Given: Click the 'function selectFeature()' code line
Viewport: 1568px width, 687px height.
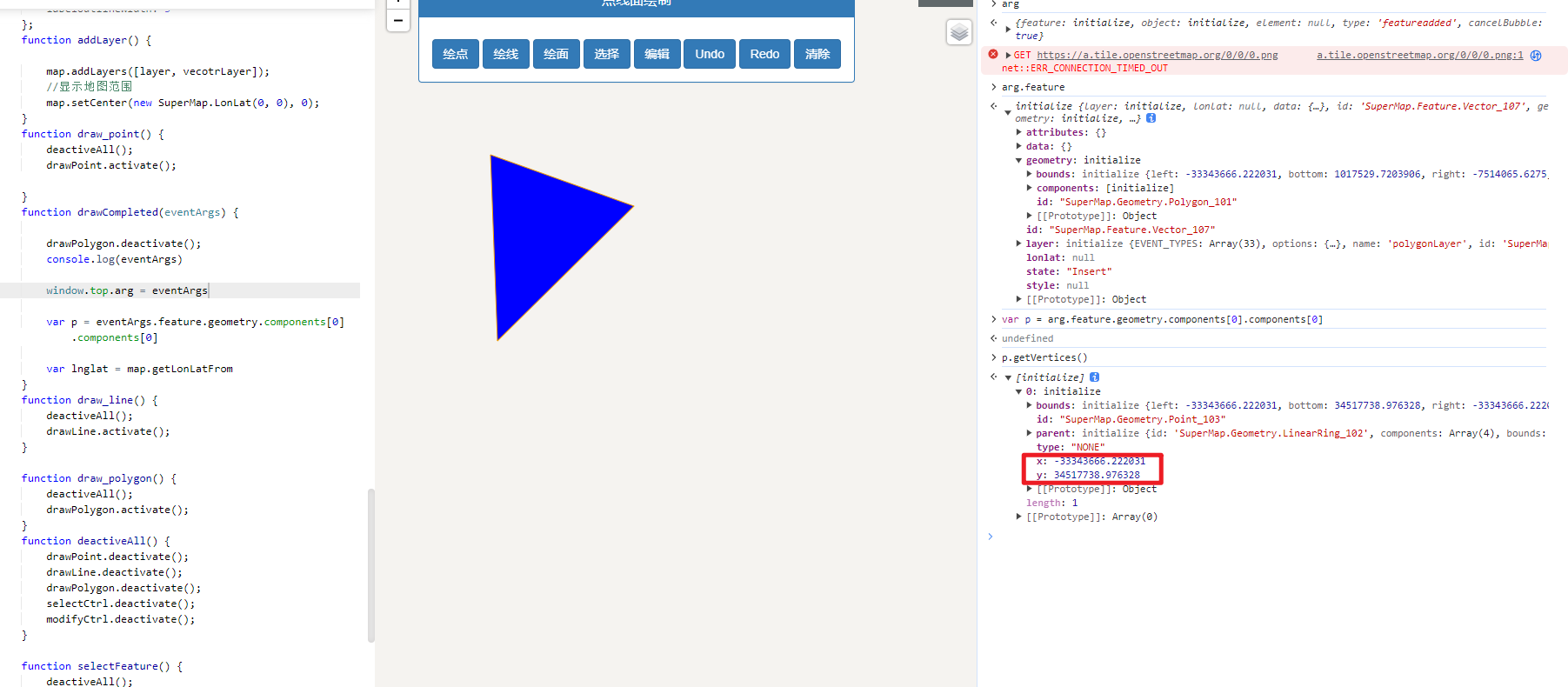Looking at the screenshot, I should click(x=103, y=666).
